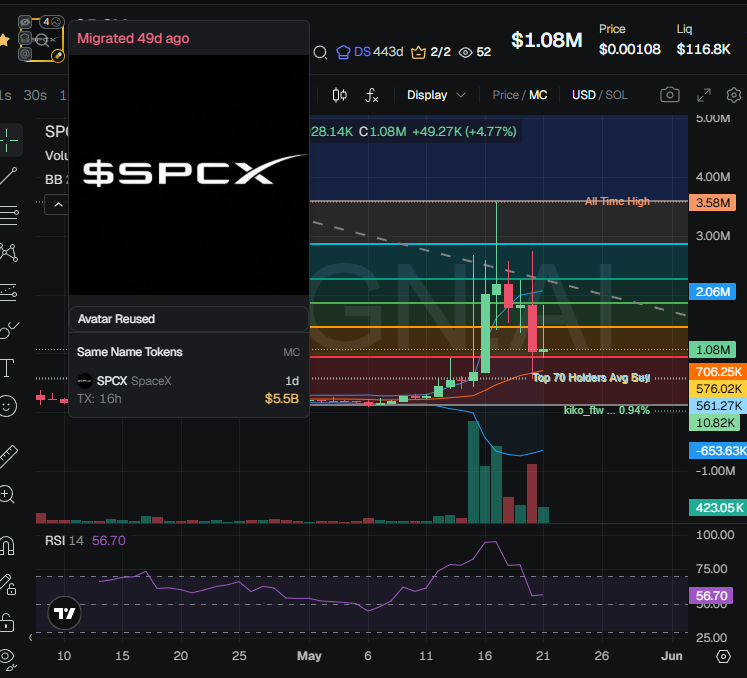This screenshot has width=747, height=678.
Task: Click the pill badge on token avatar
Action: click(58, 56)
